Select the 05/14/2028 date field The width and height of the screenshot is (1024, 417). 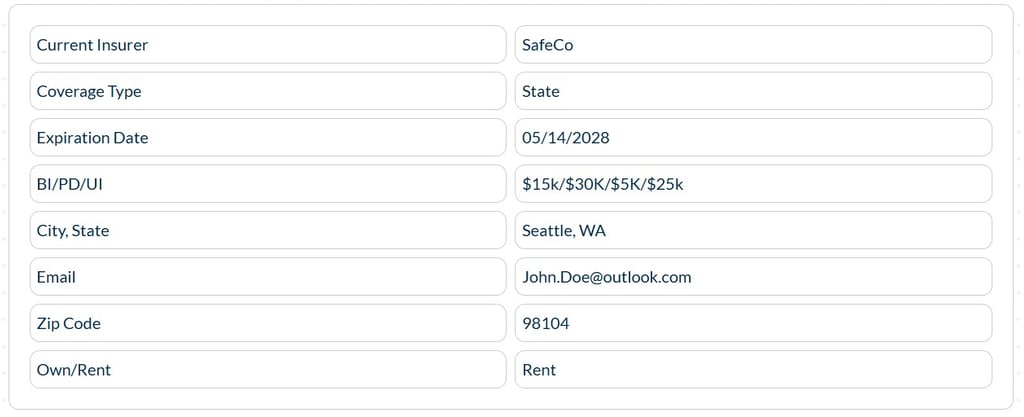click(752, 138)
